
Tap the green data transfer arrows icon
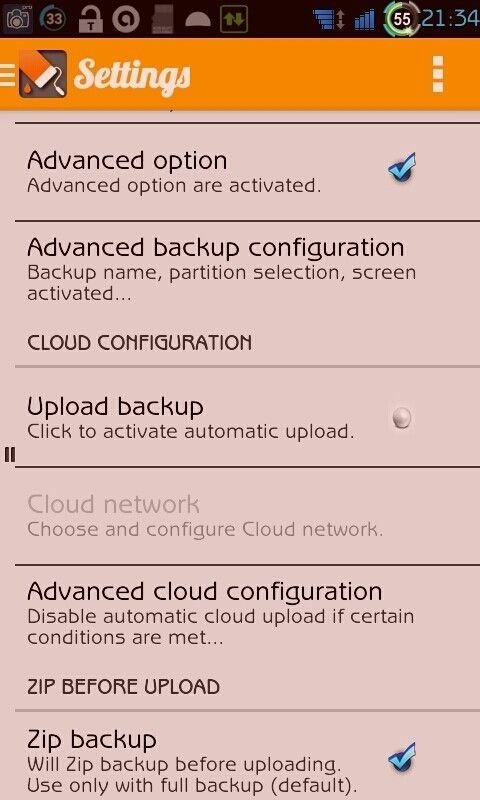234,19
